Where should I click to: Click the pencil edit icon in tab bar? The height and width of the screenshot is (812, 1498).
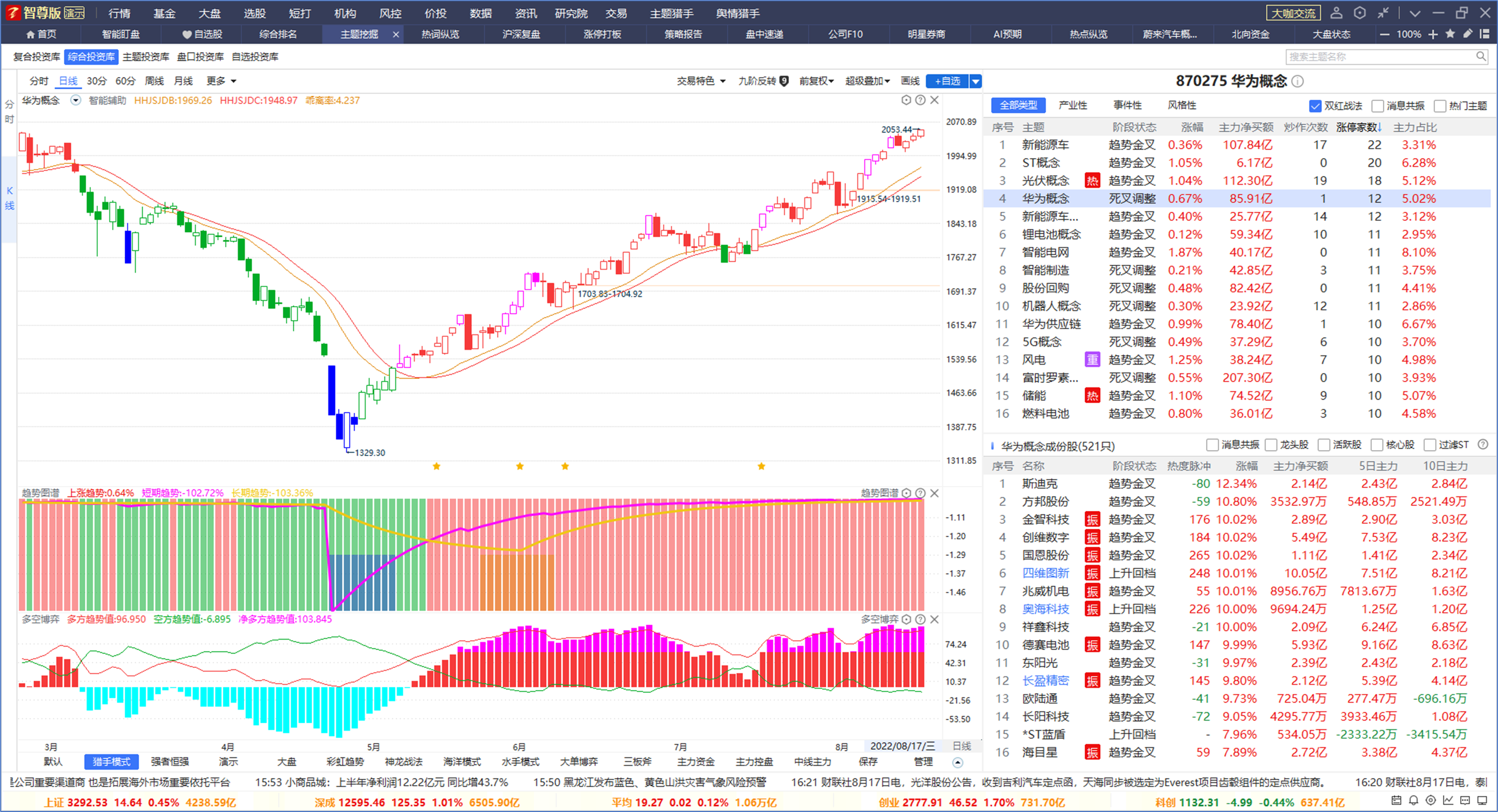1468,34
